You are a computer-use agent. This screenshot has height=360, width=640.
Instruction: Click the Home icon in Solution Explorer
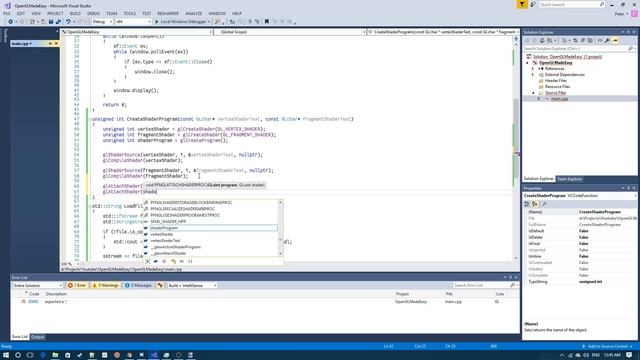[x=542, y=40]
